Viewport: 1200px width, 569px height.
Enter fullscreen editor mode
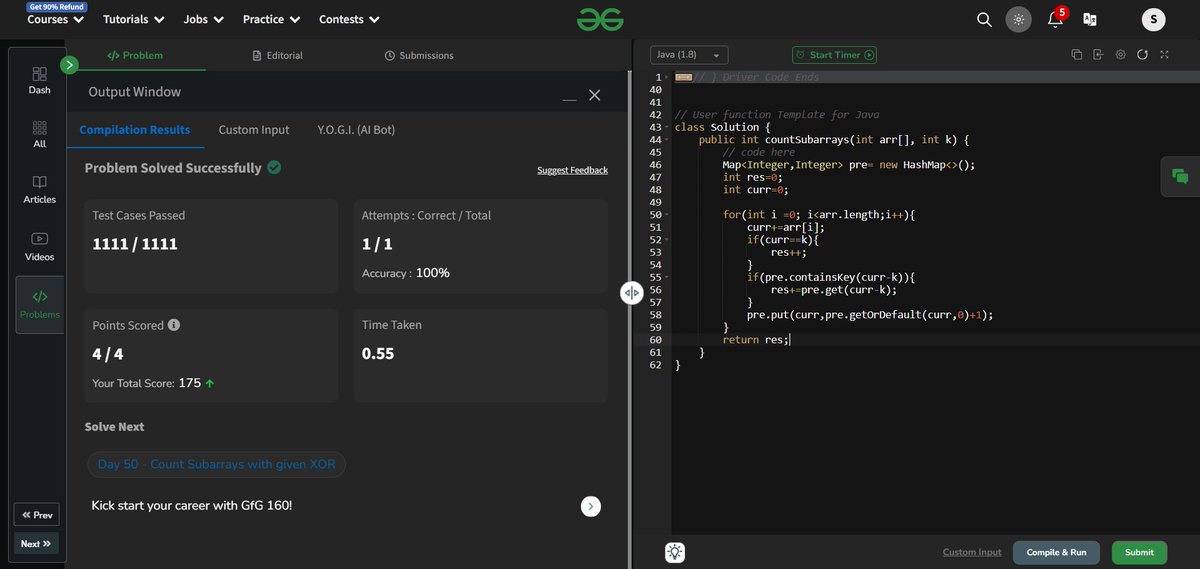point(1163,55)
